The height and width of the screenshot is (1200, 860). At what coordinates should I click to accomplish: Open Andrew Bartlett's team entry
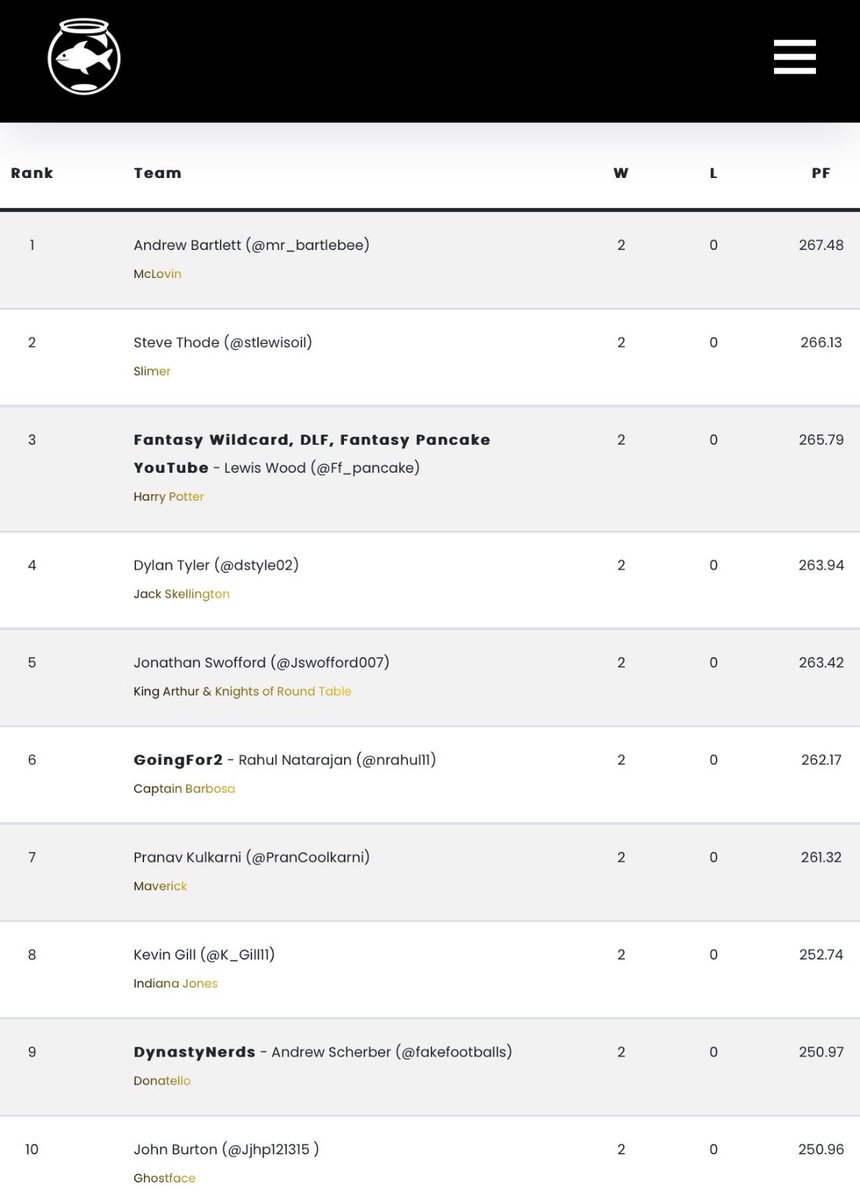(x=251, y=245)
